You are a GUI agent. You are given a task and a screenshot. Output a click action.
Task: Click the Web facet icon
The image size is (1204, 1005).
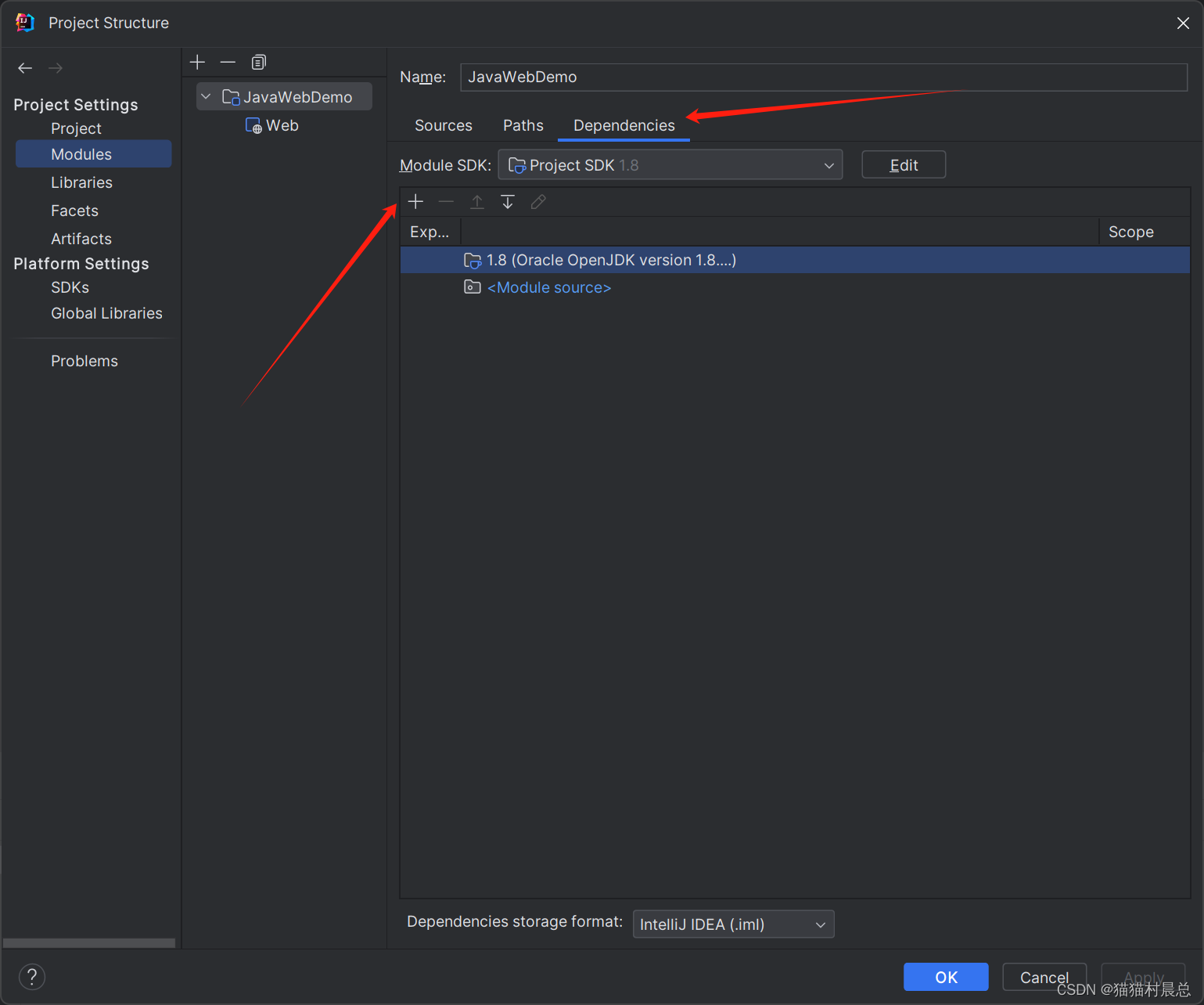tap(253, 125)
